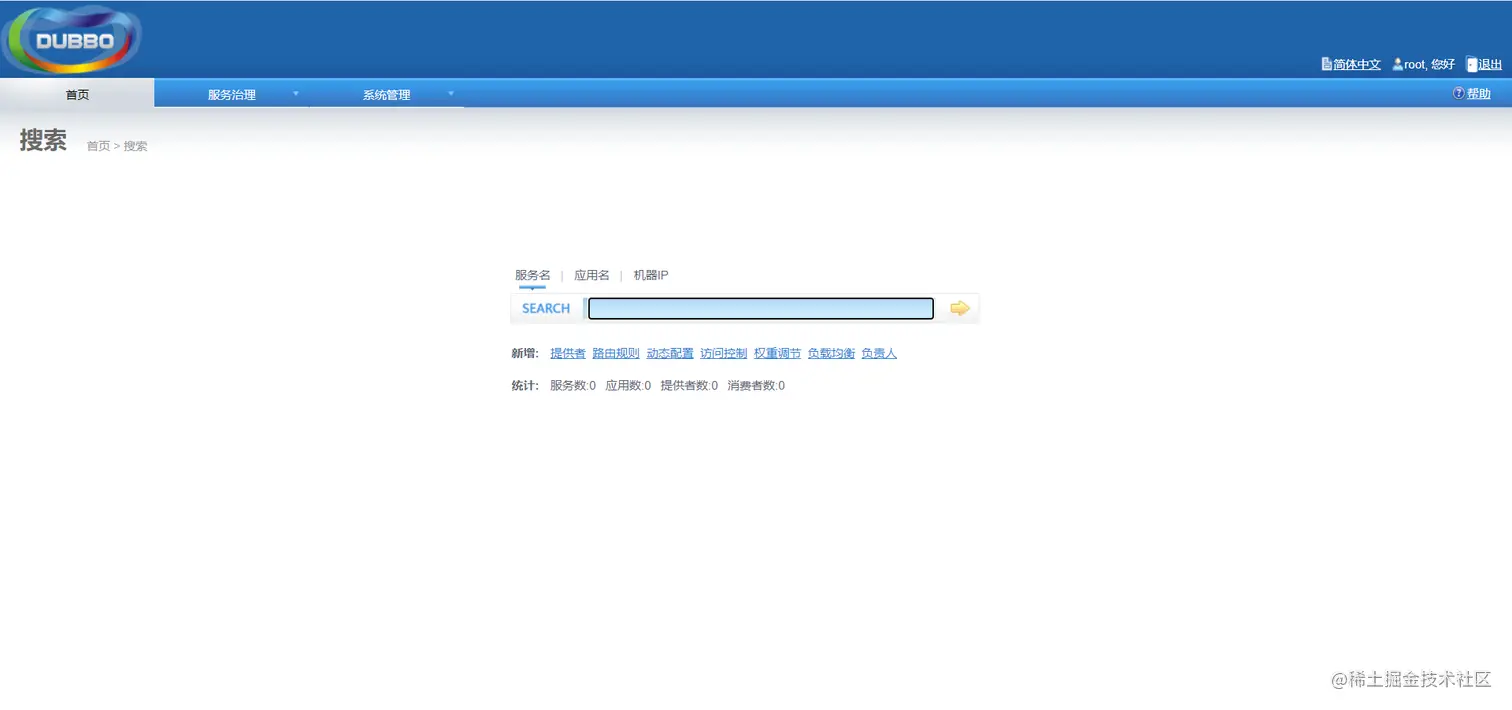The width and height of the screenshot is (1512, 710).
Task: Open the 服务治理 menu
Action: click(232, 94)
